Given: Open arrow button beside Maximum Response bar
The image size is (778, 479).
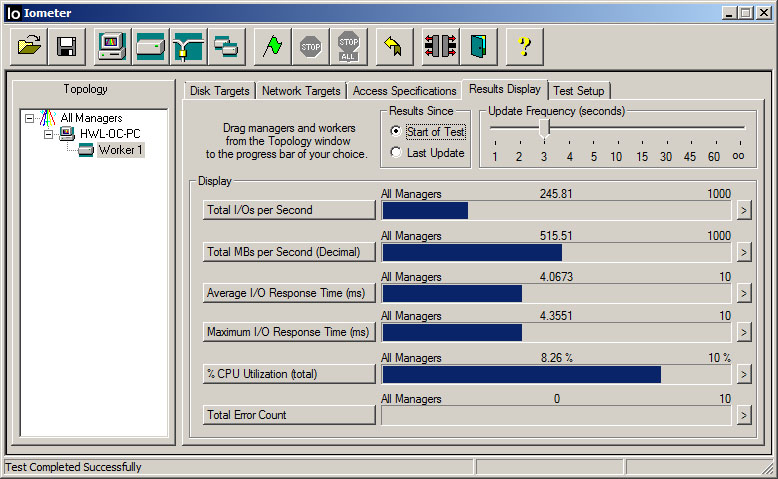Looking at the screenshot, I should tap(743, 332).
